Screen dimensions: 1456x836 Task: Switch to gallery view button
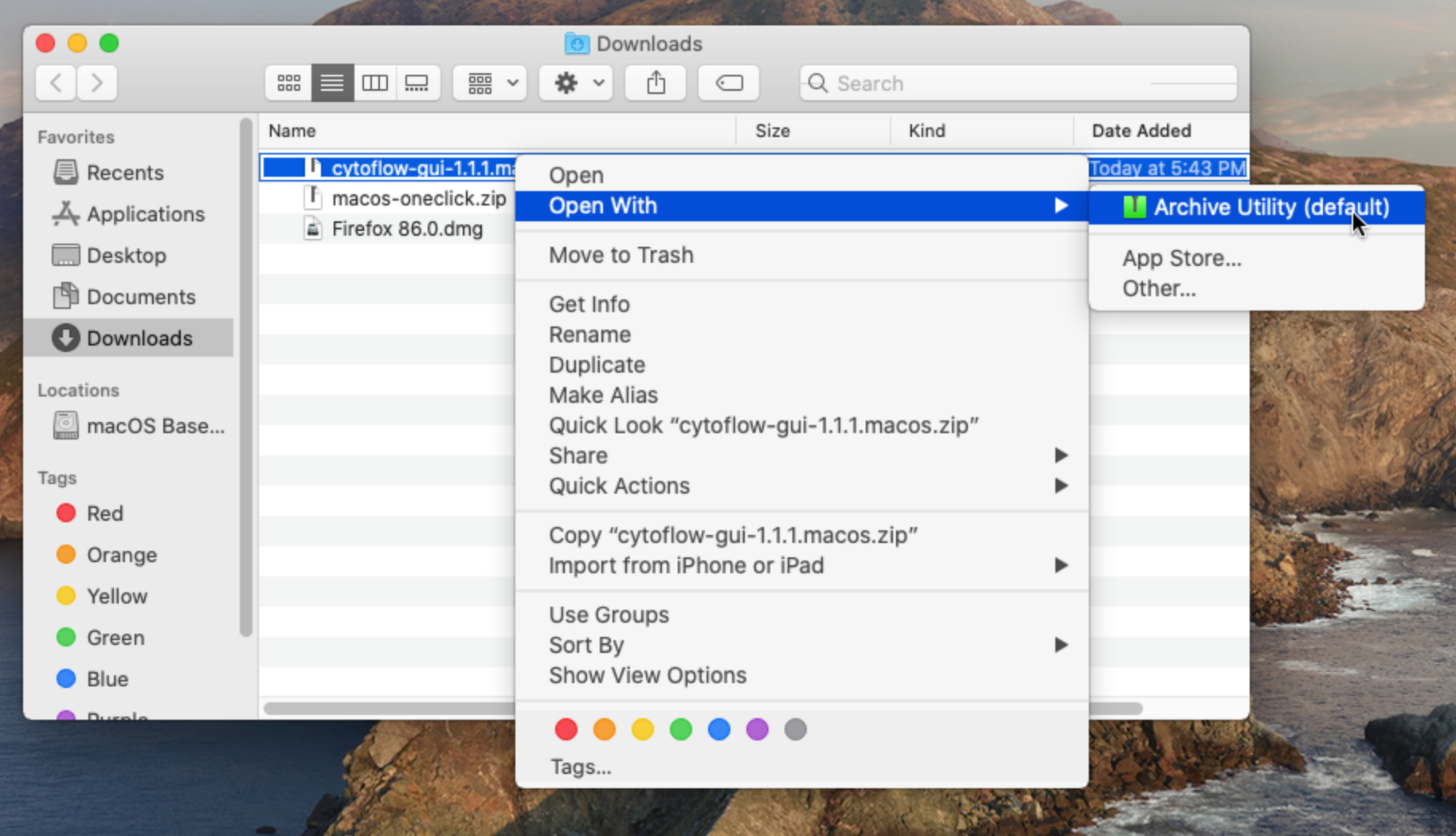point(417,83)
